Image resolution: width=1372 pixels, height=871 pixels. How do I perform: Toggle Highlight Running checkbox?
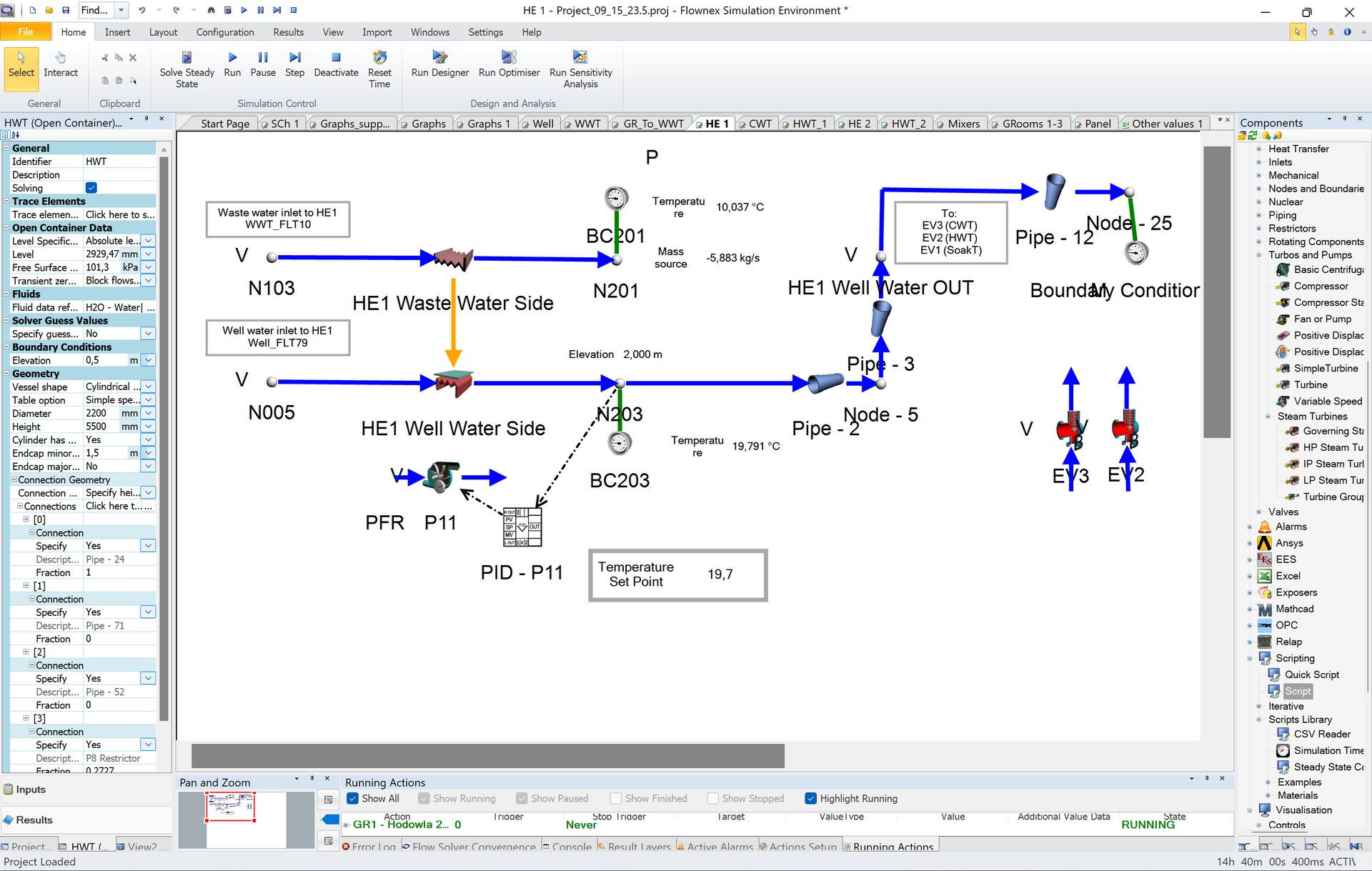click(x=810, y=798)
